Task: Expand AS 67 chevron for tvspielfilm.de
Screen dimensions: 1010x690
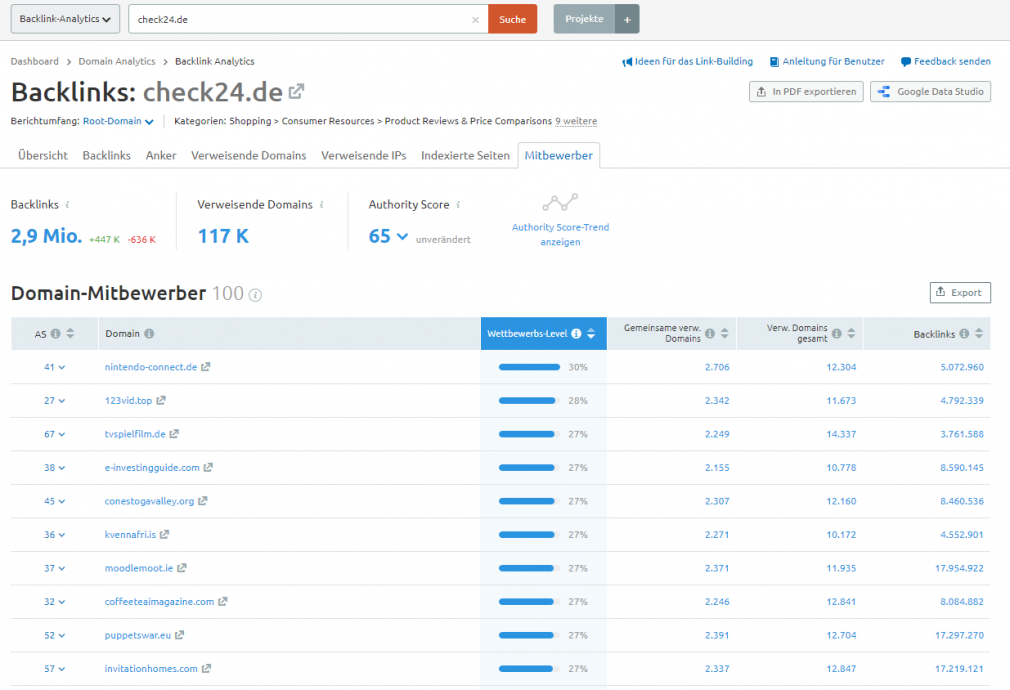Action: point(62,434)
